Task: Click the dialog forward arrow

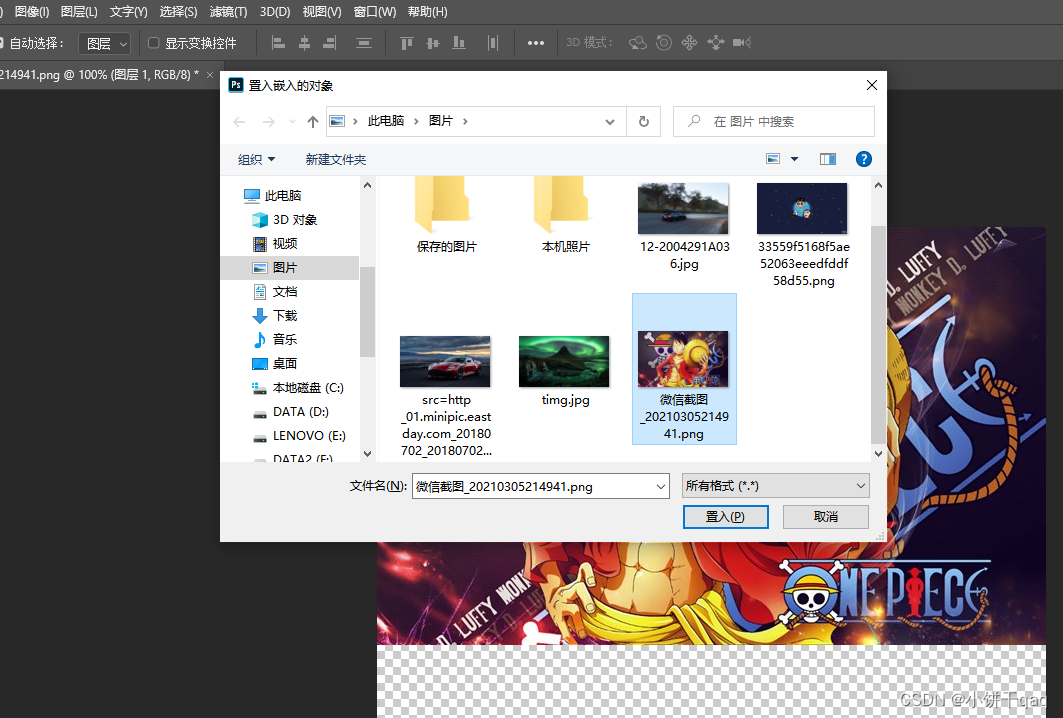Action: pyautogui.click(x=268, y=121)
